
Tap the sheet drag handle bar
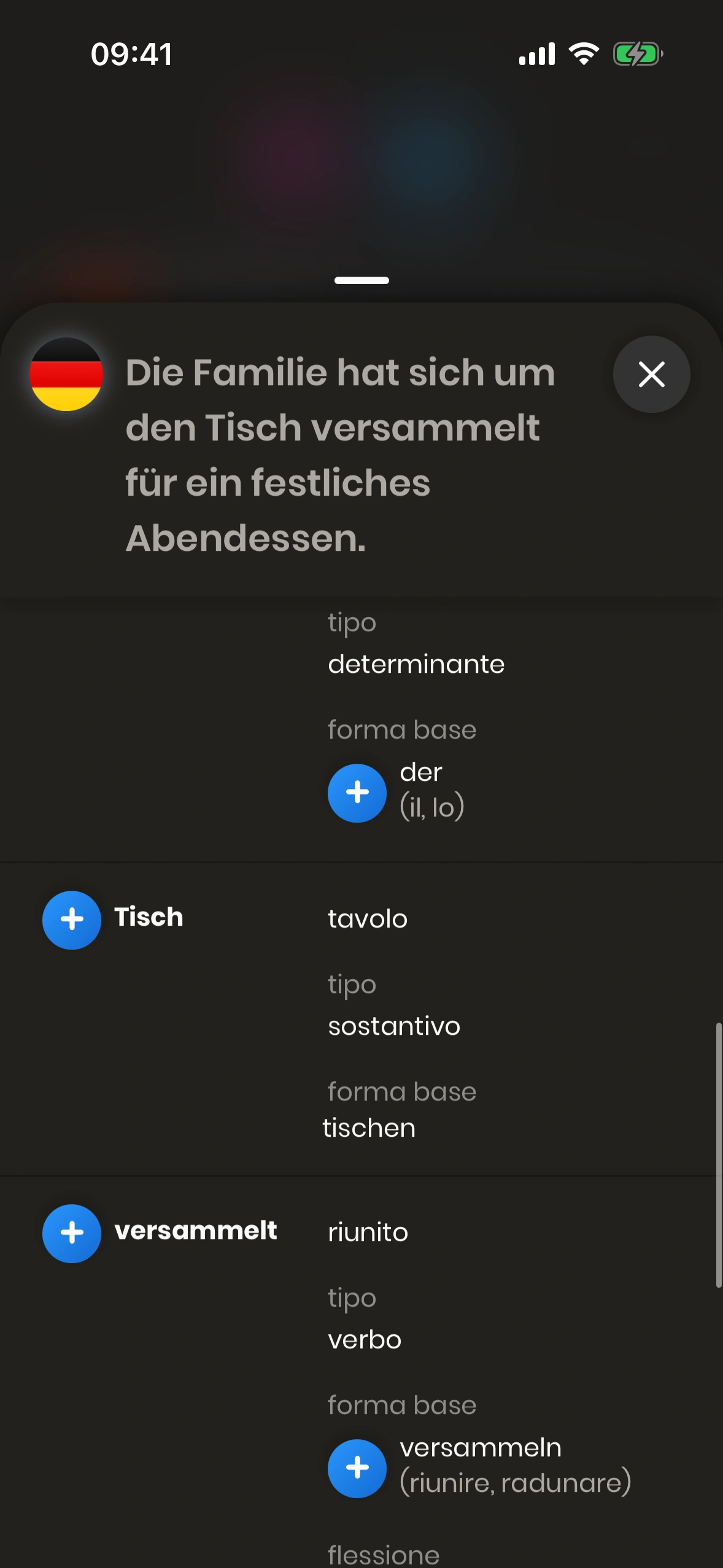pyautogui.click(x=361, y=280)
